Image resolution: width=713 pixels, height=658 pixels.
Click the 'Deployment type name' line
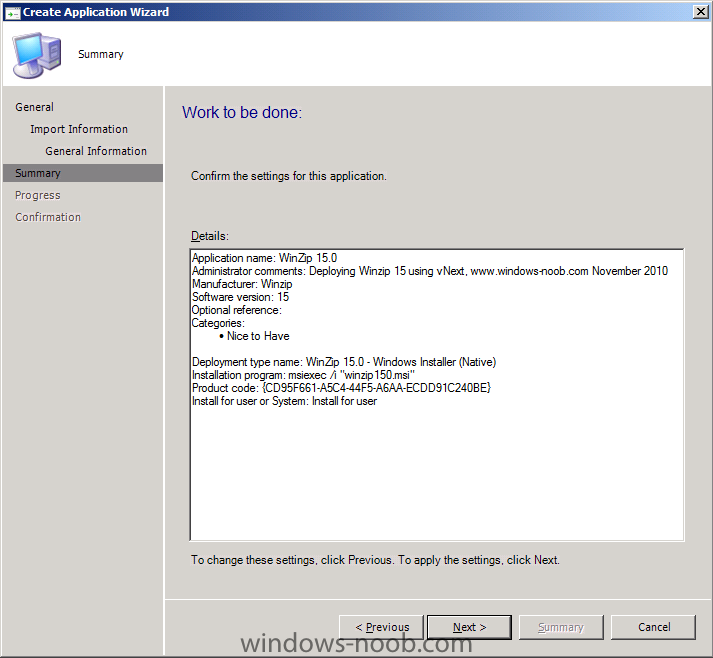tap(344, 362)
